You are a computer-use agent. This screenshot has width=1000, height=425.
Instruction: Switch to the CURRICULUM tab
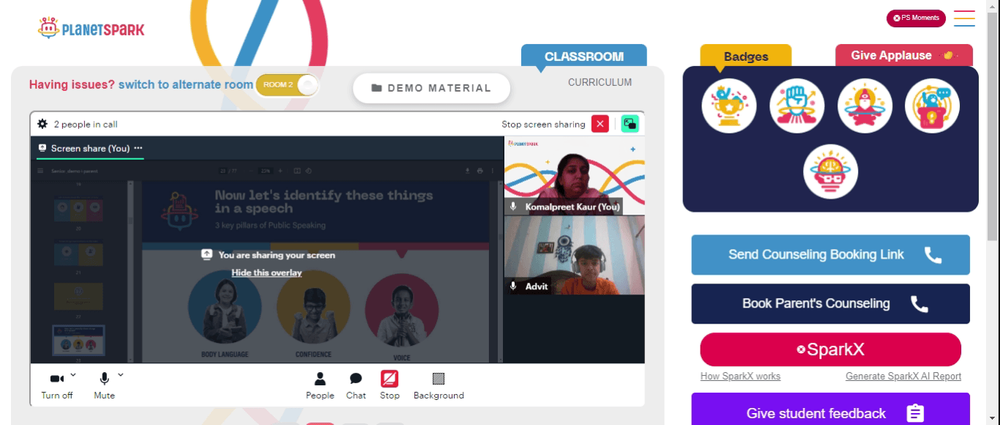[x=600, y=82]
